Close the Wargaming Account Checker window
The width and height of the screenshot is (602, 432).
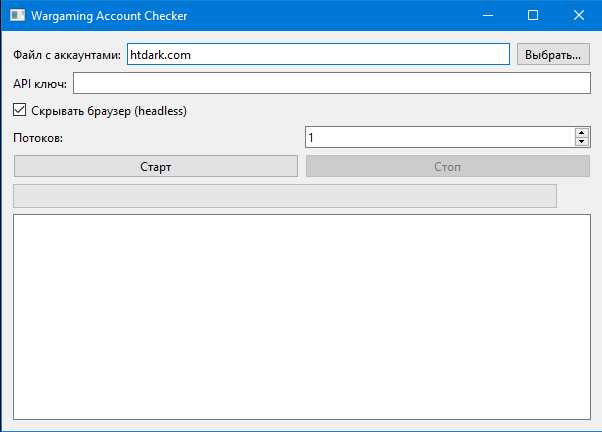pyautogui.click(x=579, y=15)
